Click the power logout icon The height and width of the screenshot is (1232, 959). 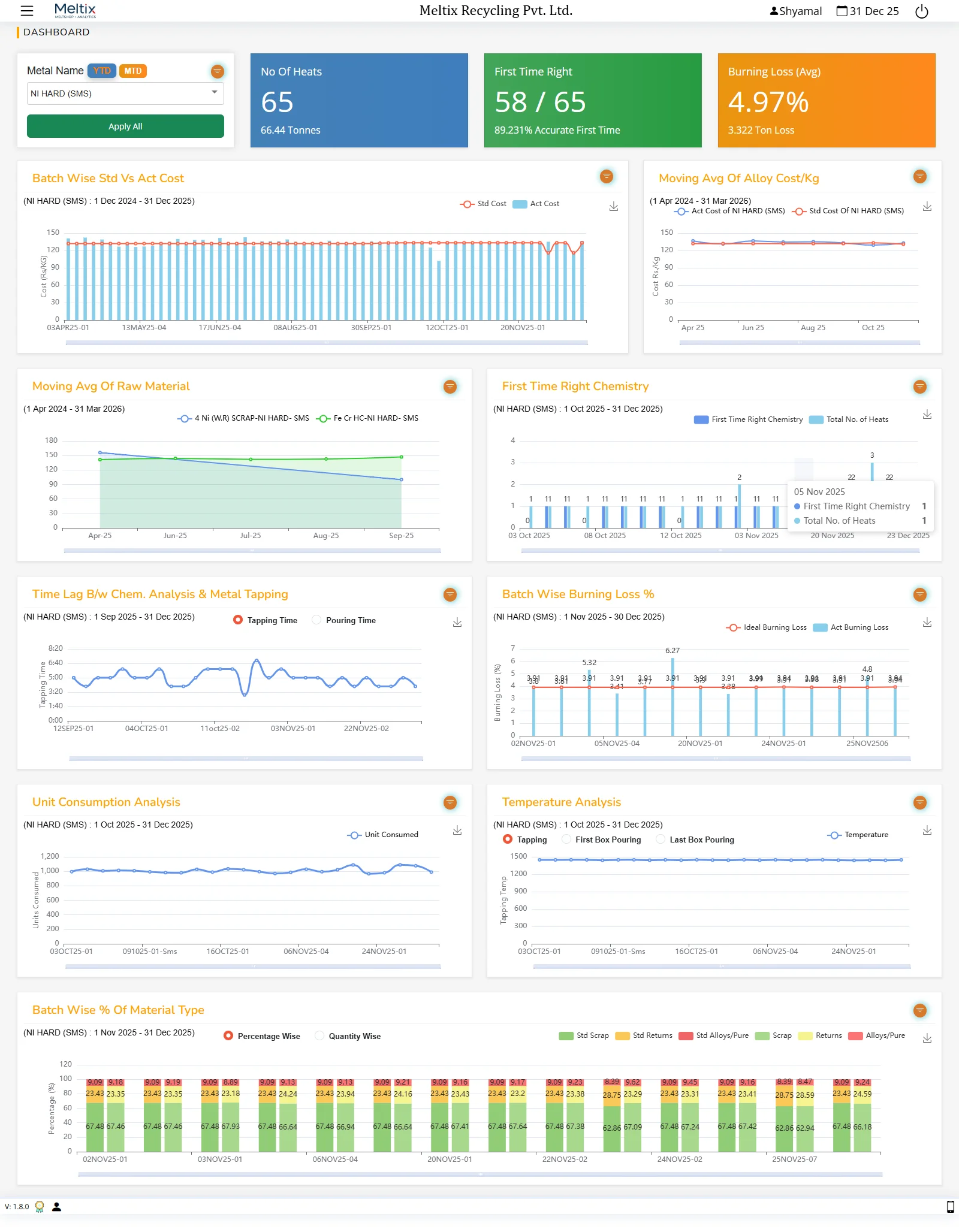pyautogui.click(x=922, y=11)
